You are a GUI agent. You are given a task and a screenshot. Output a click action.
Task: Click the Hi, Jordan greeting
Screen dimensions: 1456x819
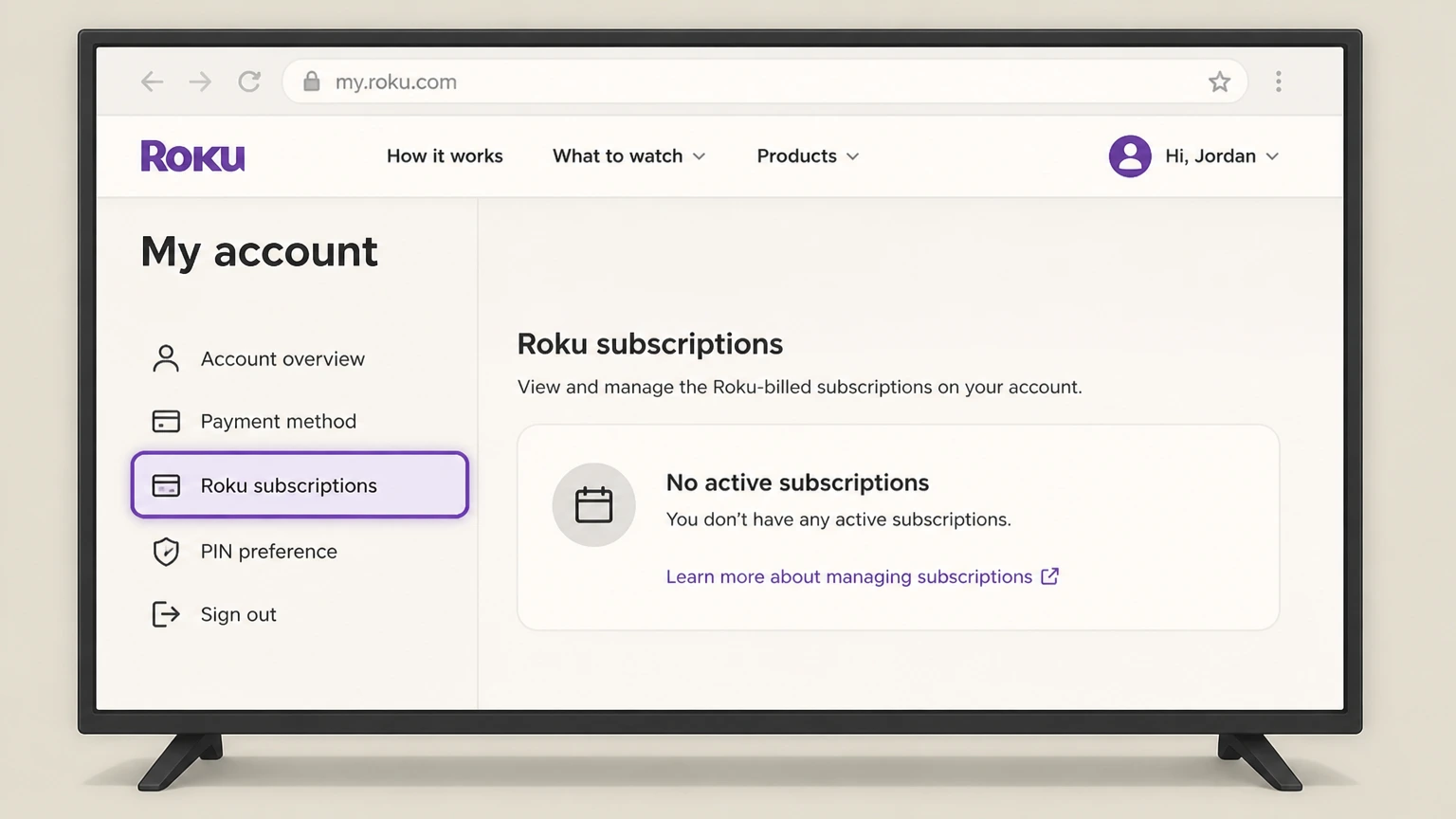[x=1210, y=156]
